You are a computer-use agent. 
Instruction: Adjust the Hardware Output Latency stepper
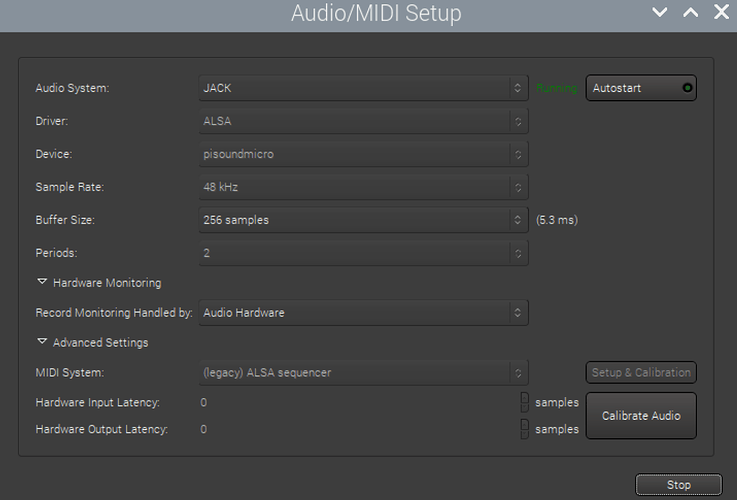(x=525, y=429)
